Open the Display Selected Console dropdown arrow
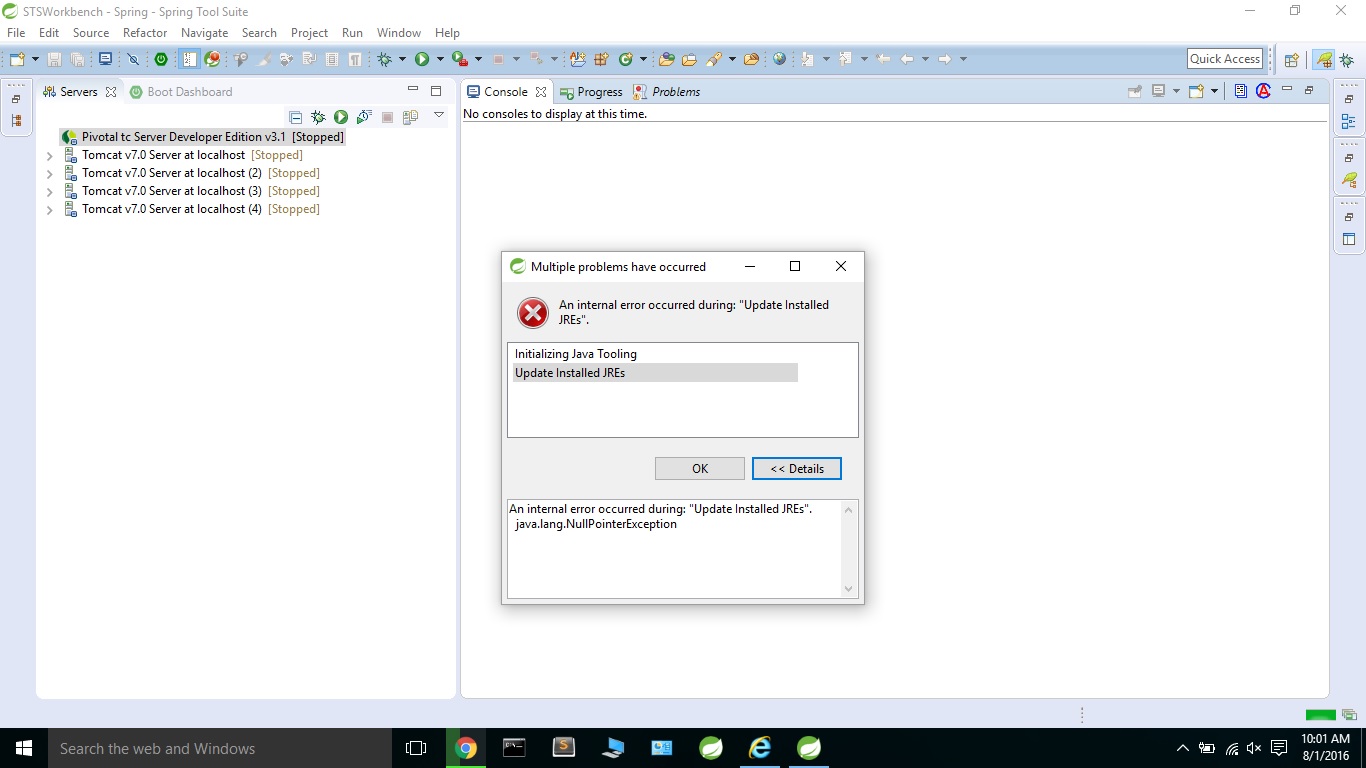The height and width of the screenshot is (768, 1366). pyautogui.click(x=1176, y=91)
